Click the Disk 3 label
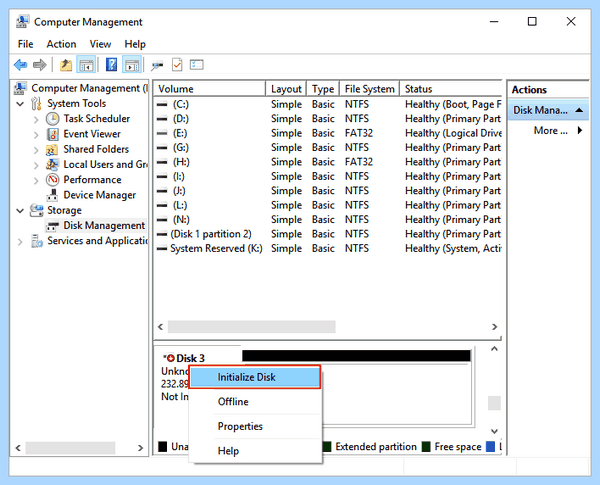The width and height of the screenshot is (600, 485). coord(190,358)
